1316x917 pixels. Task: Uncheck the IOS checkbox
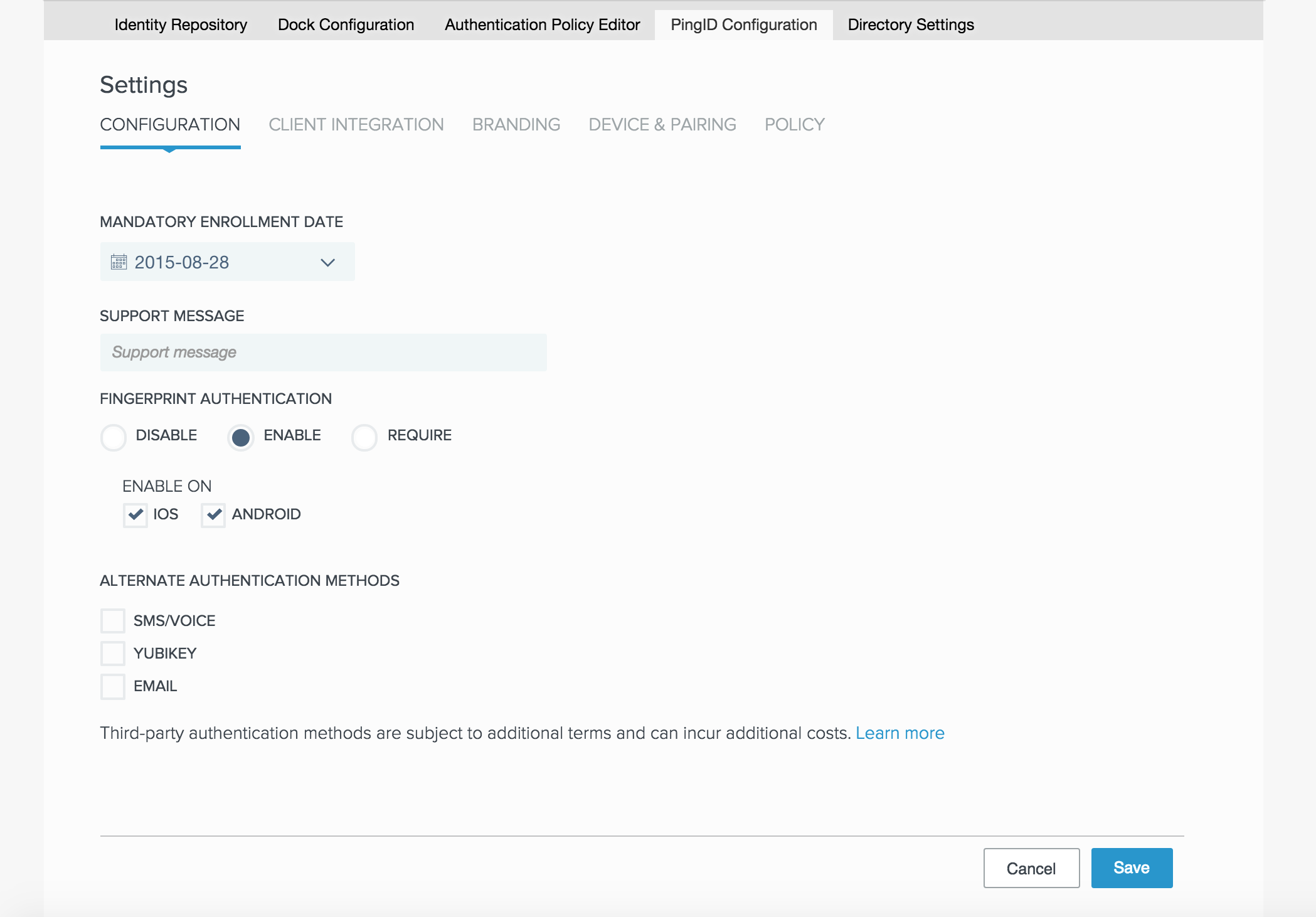coord(135,515)
